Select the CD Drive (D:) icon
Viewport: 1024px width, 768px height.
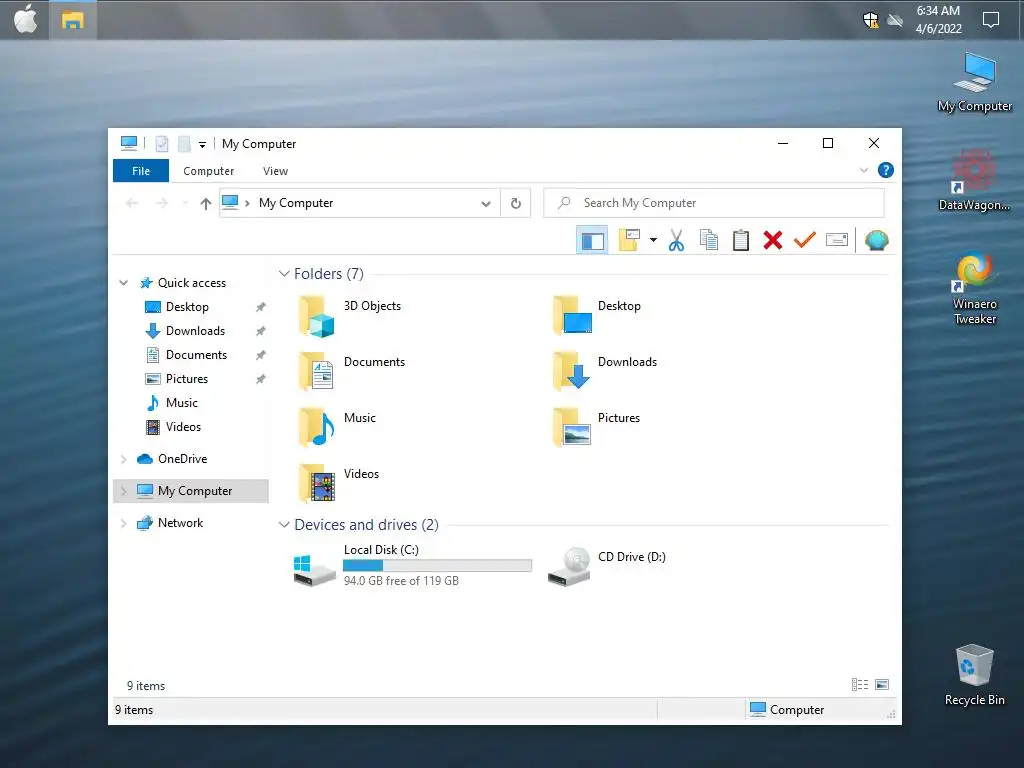click(x=569, y=567)
